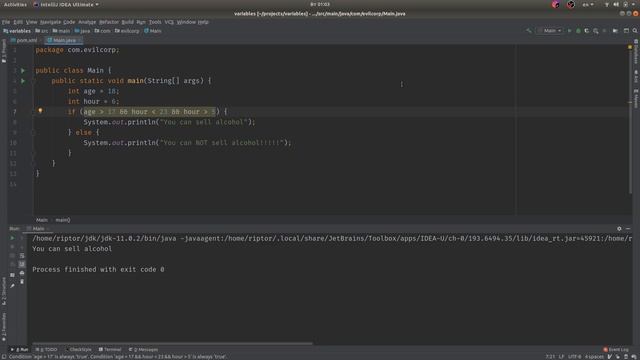Click the Main tab in Run panel
The width and height of the screenshot is (640, 360).
(x=38, y=229)
